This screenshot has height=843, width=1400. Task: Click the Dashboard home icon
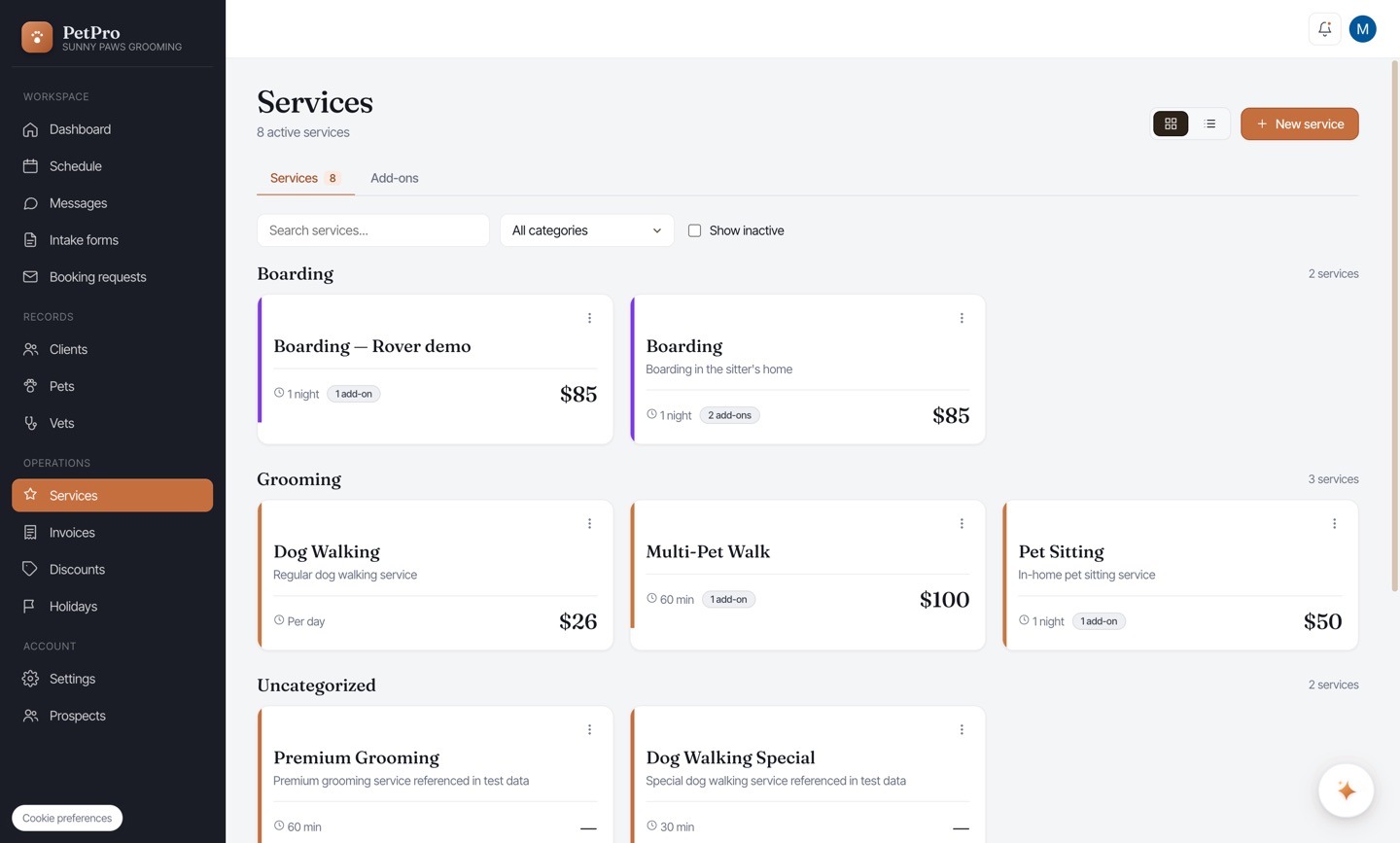pos(31,129)
